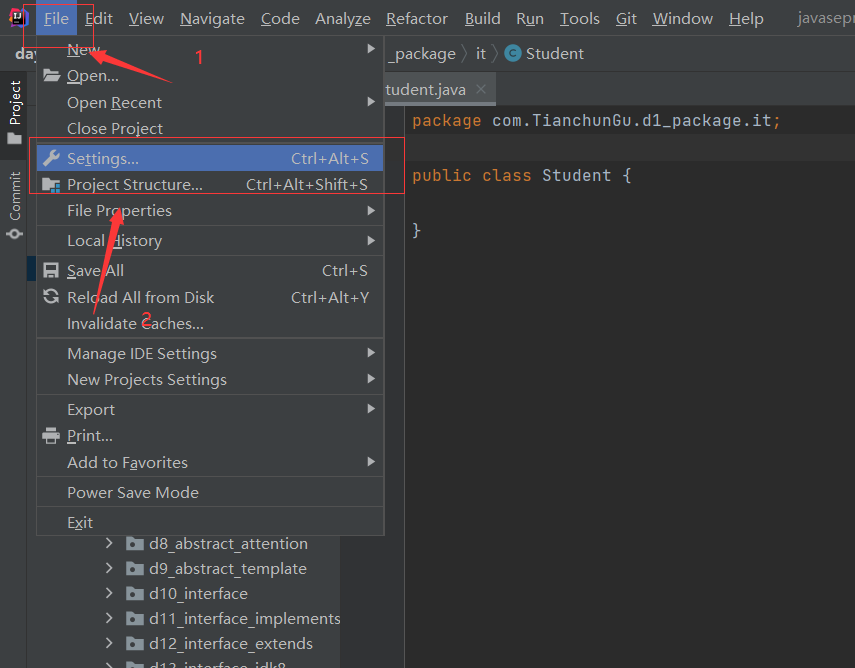
Task: Open the Git menu
Action: 626,19
